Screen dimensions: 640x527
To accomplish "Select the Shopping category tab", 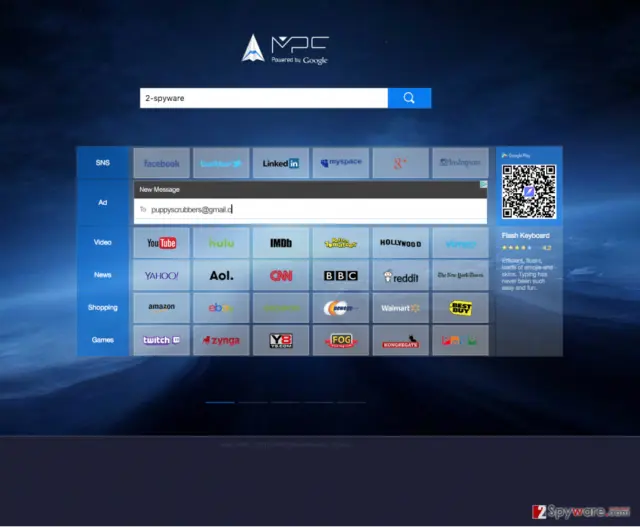I will (103, 307).
